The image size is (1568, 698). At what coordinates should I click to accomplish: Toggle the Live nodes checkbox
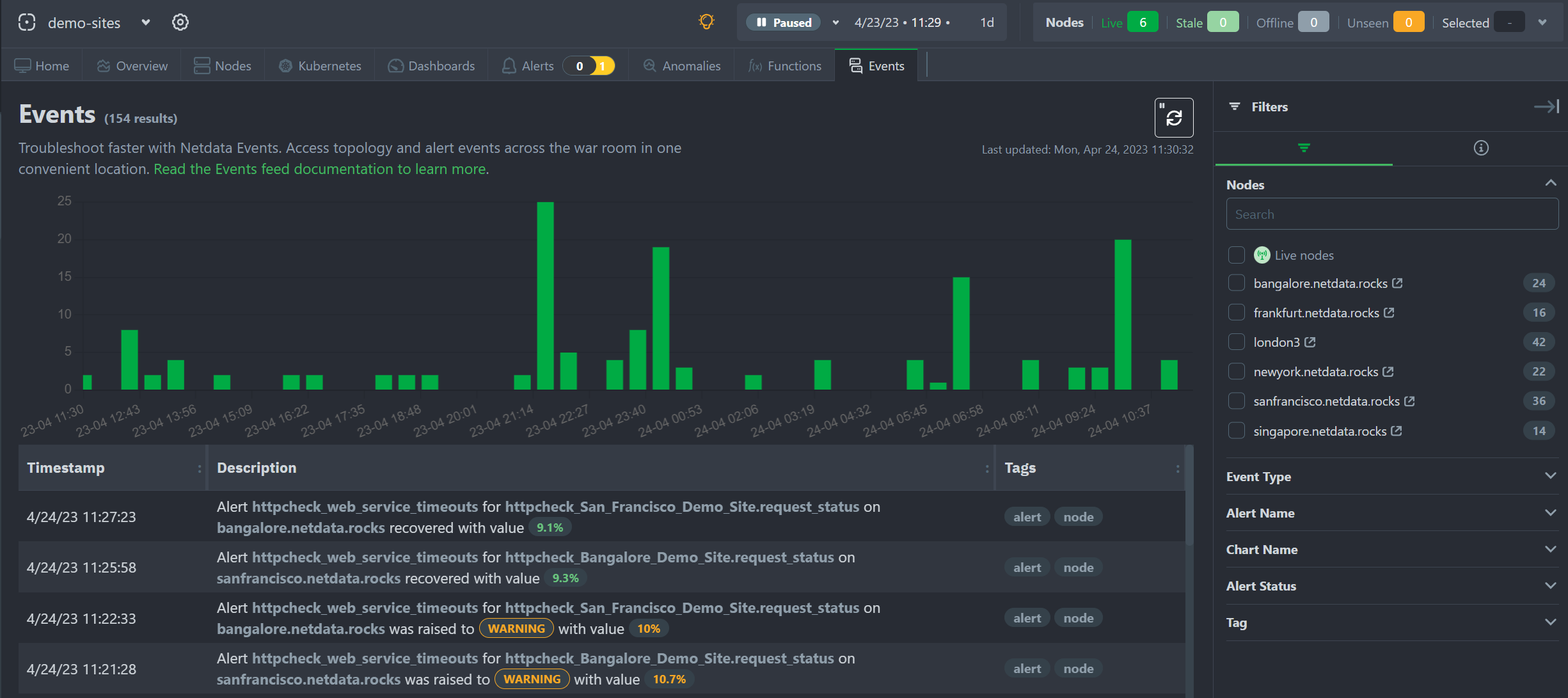point(1237,255)
